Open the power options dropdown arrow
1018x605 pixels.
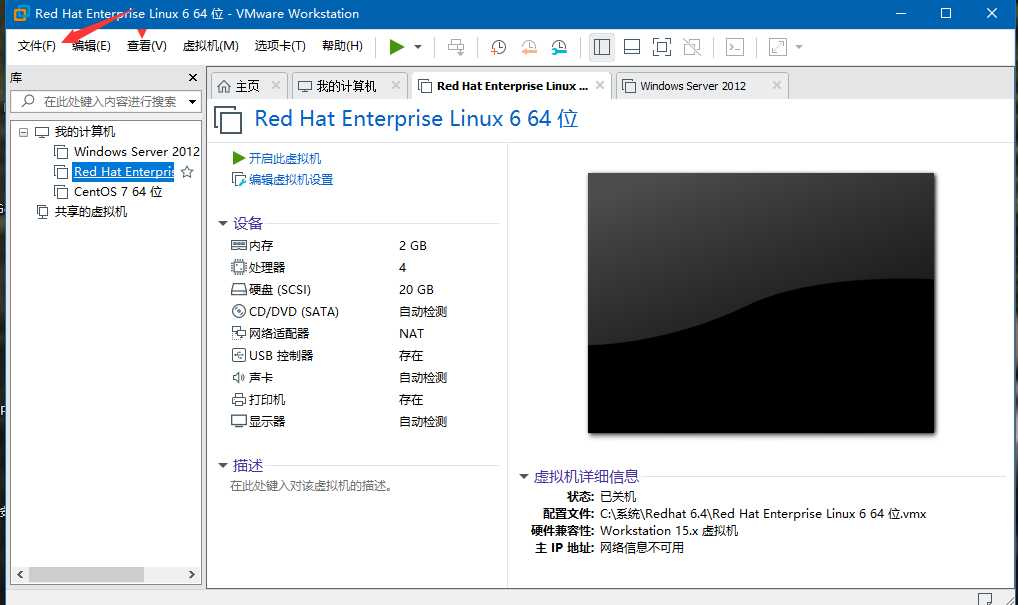coord(417,47)
